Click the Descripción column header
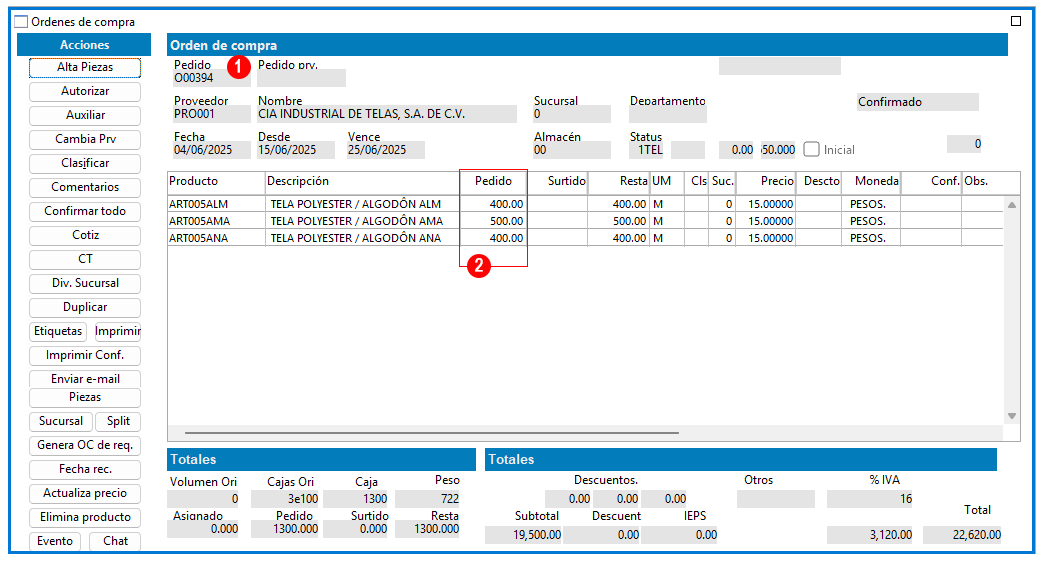This screenshot has height=563, width=1043. [362, 182]
